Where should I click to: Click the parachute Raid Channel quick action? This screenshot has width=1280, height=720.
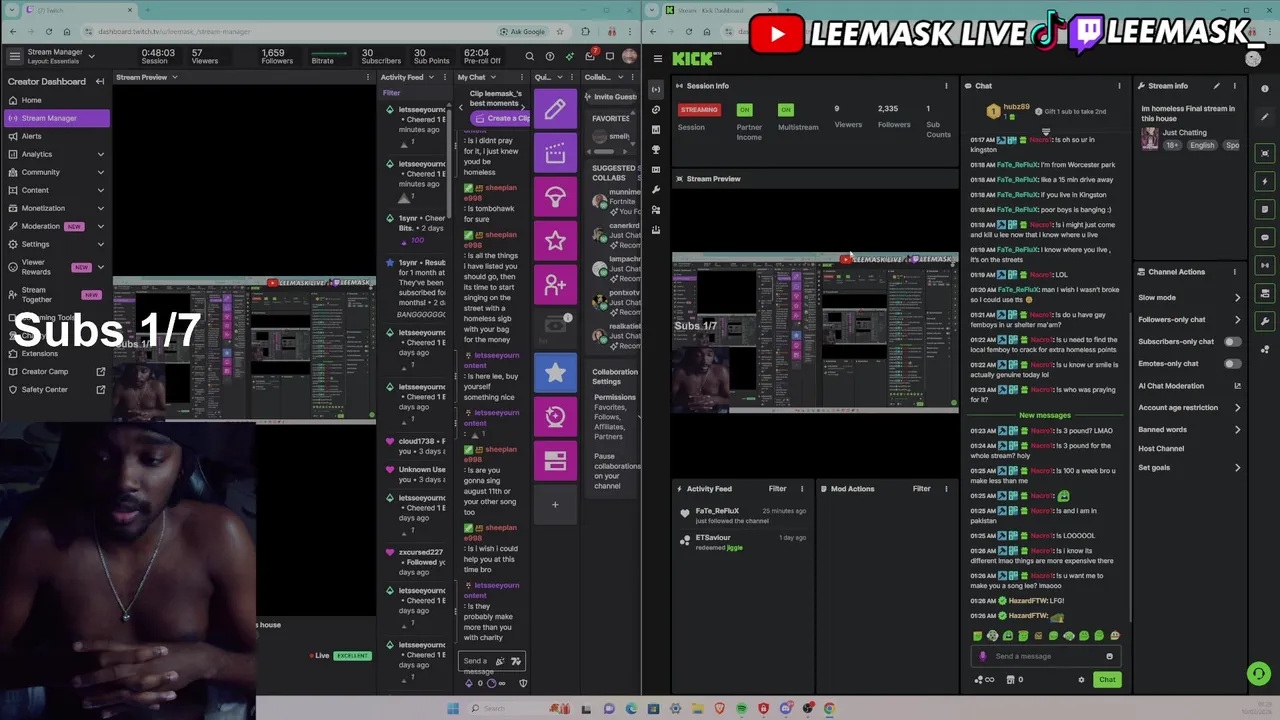coord(555,197)
